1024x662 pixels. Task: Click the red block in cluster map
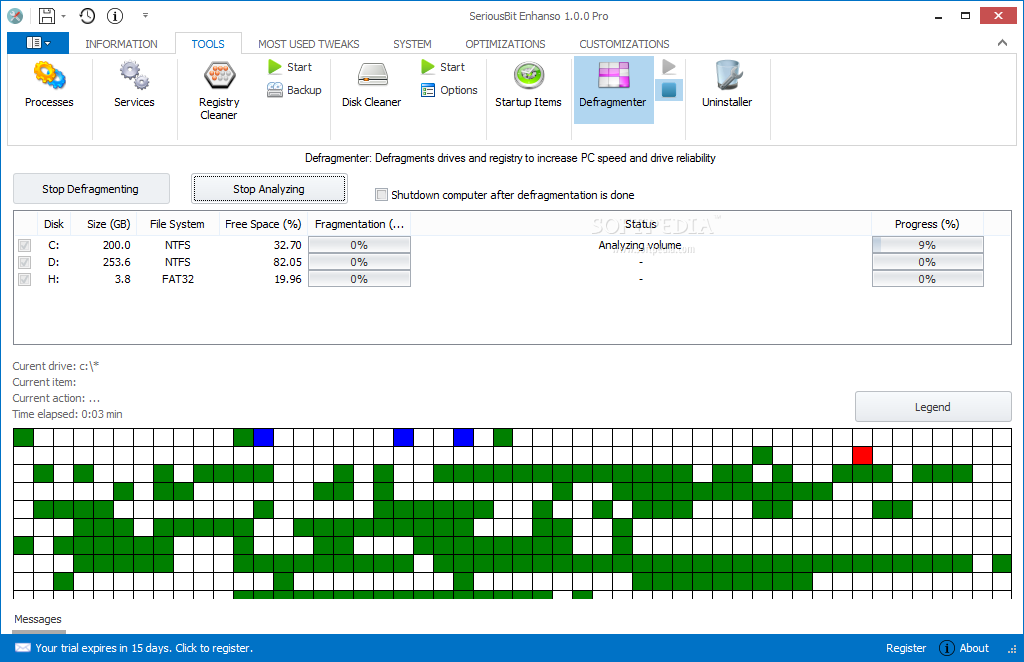click(x=862, y=456)
